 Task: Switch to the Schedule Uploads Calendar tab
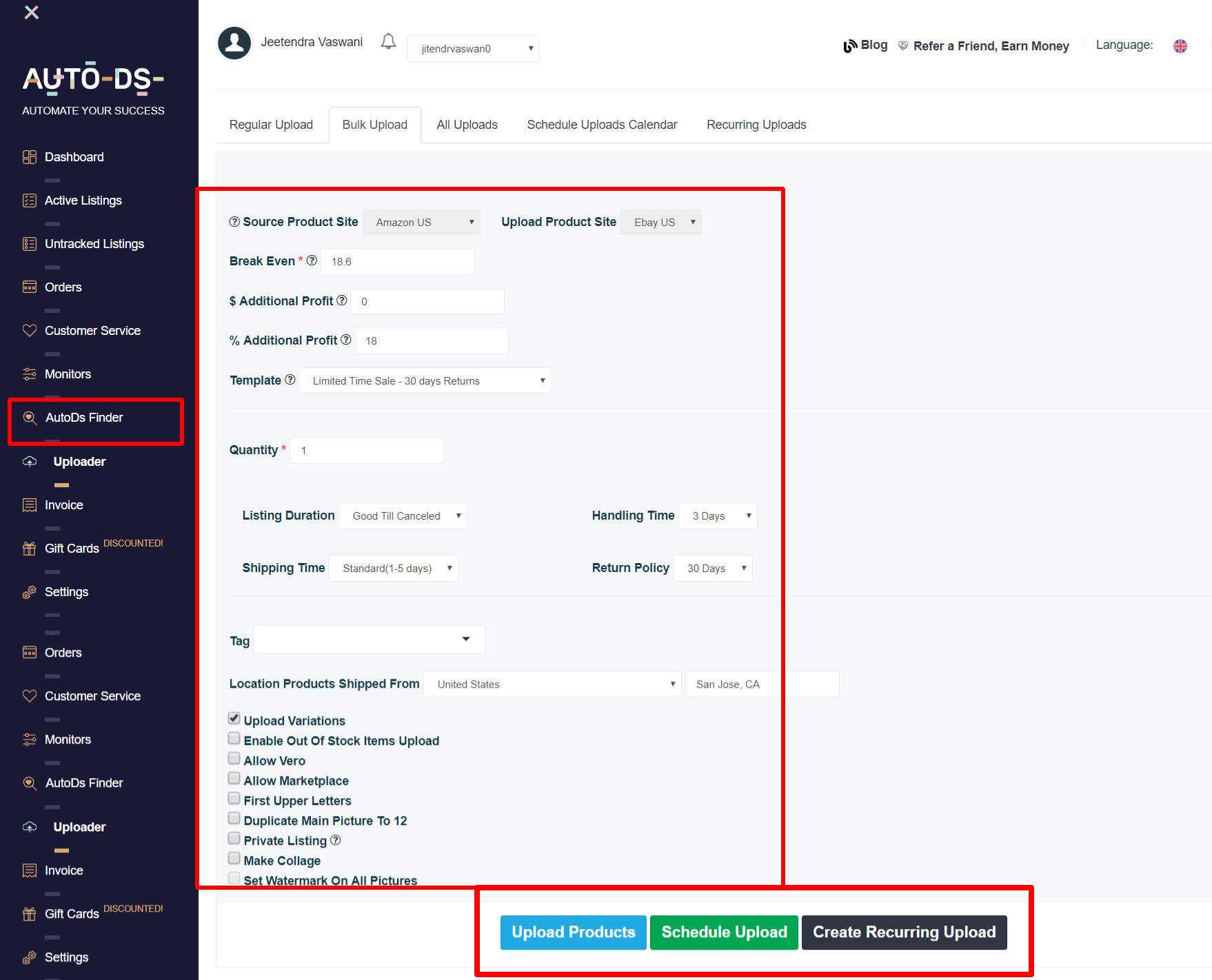click(x=602, y=125)
